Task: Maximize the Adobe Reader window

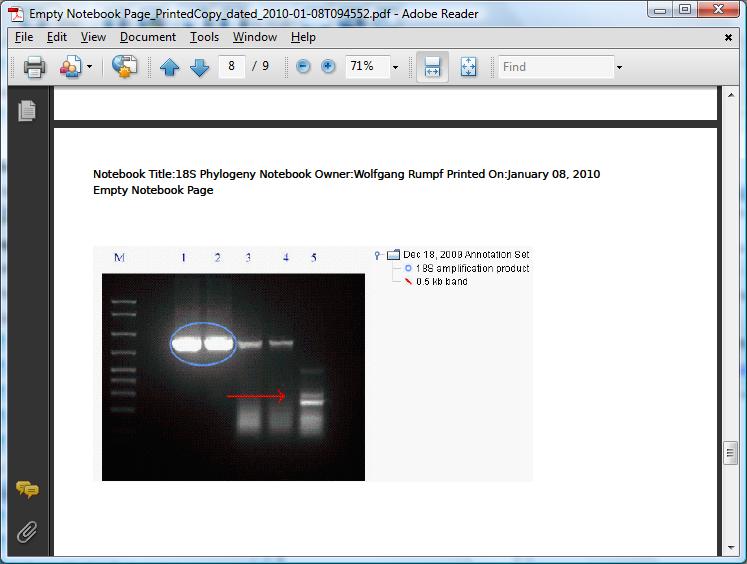Action: click(685, 10)
